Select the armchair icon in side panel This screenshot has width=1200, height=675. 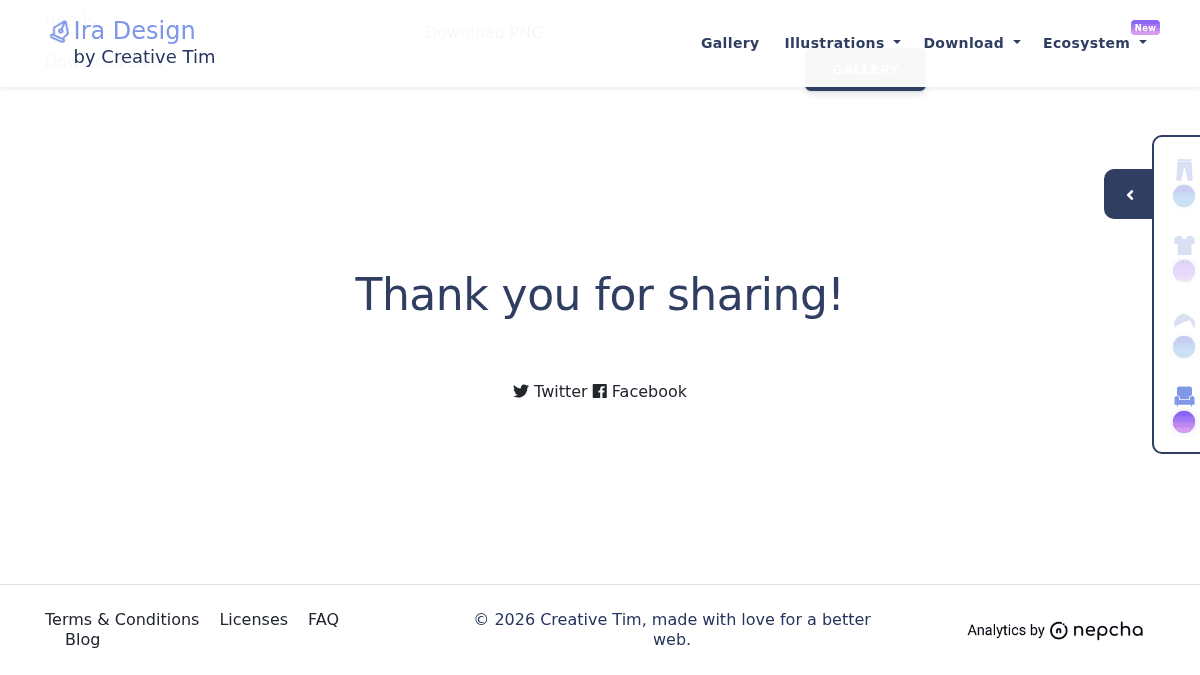click(x=1184, y=396)
